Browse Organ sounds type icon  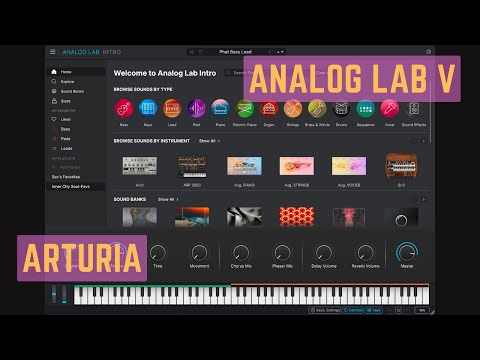click(x=269, y=109)
